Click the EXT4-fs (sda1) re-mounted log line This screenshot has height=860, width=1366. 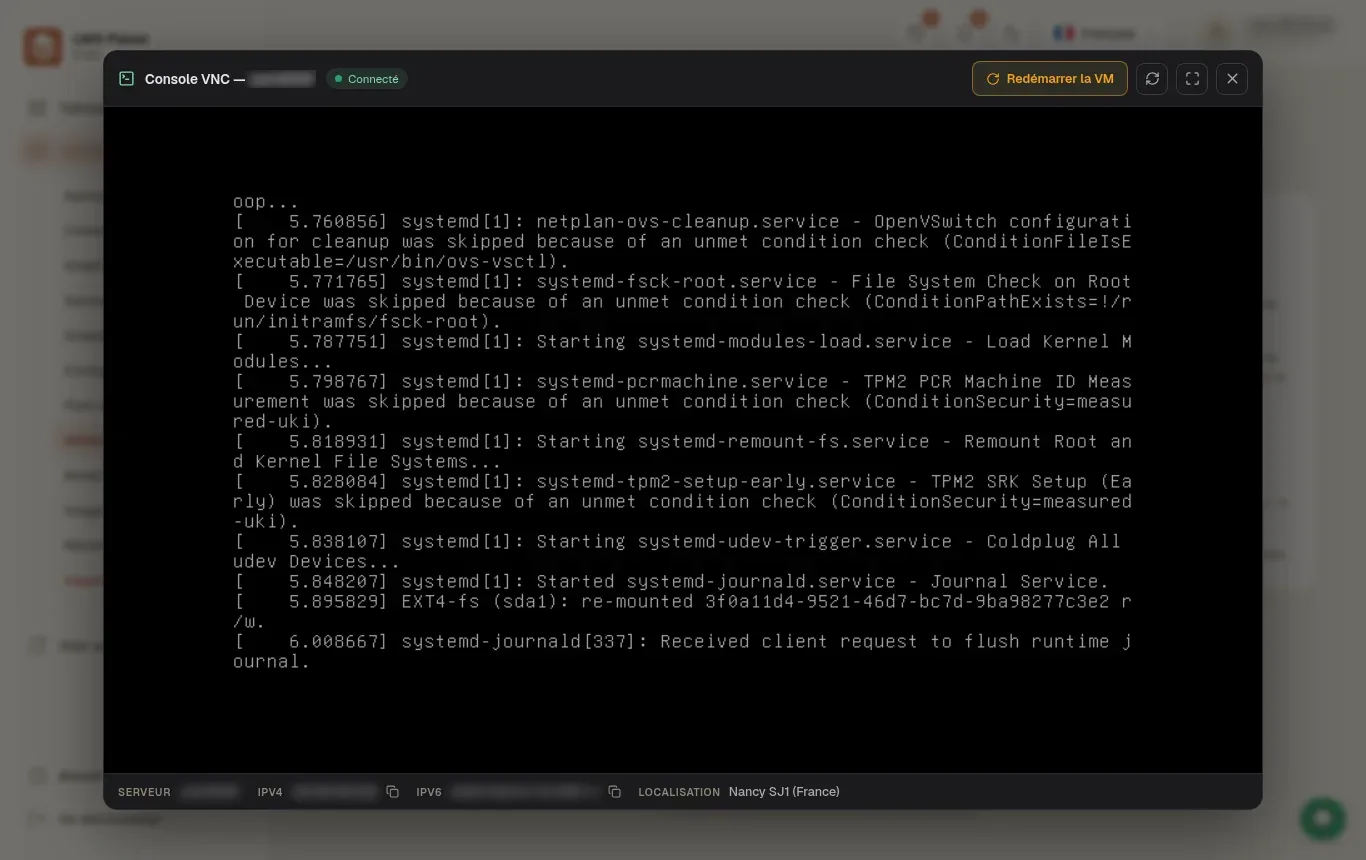tap(682, 611)
